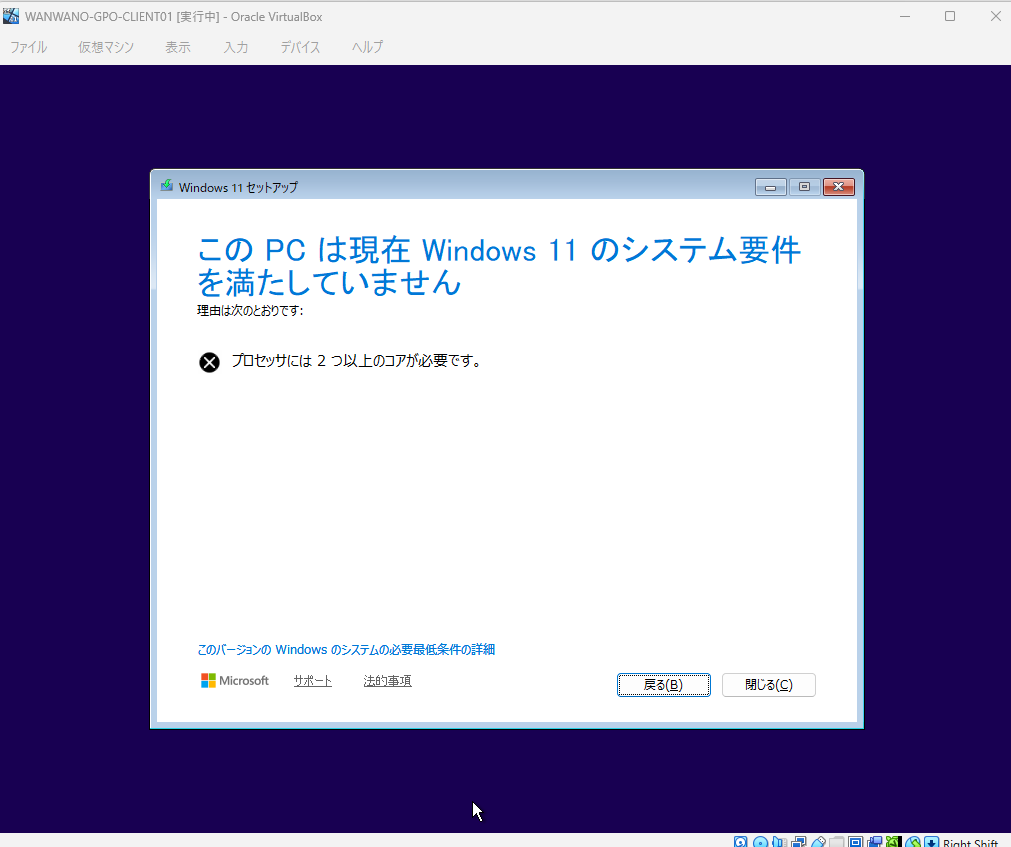Viewport: 1011px width, 847px height.
Task: Click the network adapters status icon
Action: point(799,842)
